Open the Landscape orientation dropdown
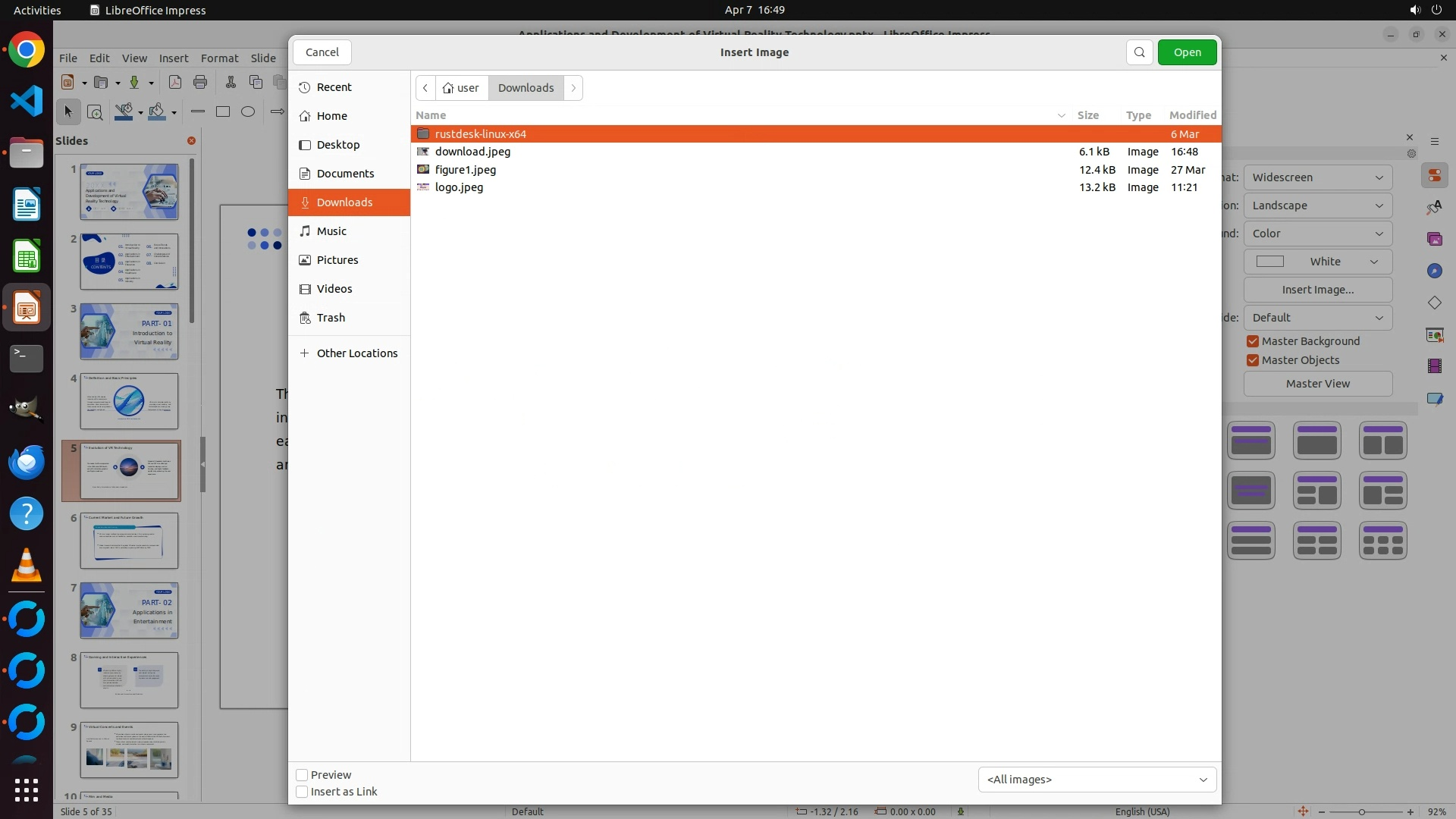 click(1317, 206)
